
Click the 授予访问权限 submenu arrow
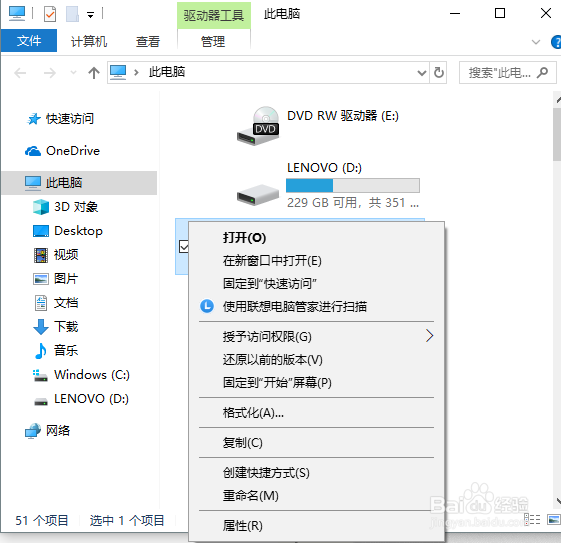pos(430,336)
